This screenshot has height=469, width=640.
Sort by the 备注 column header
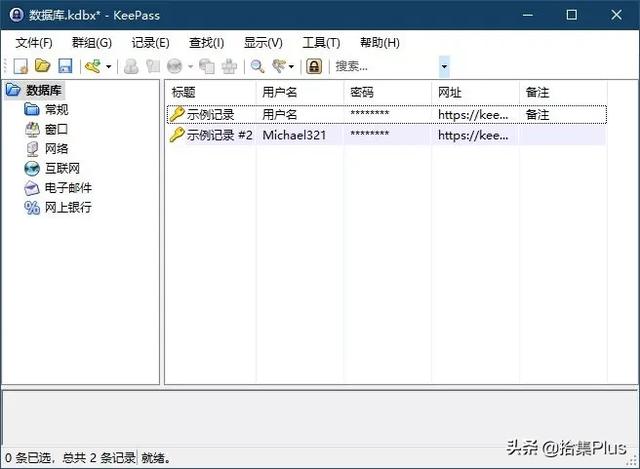563,92
